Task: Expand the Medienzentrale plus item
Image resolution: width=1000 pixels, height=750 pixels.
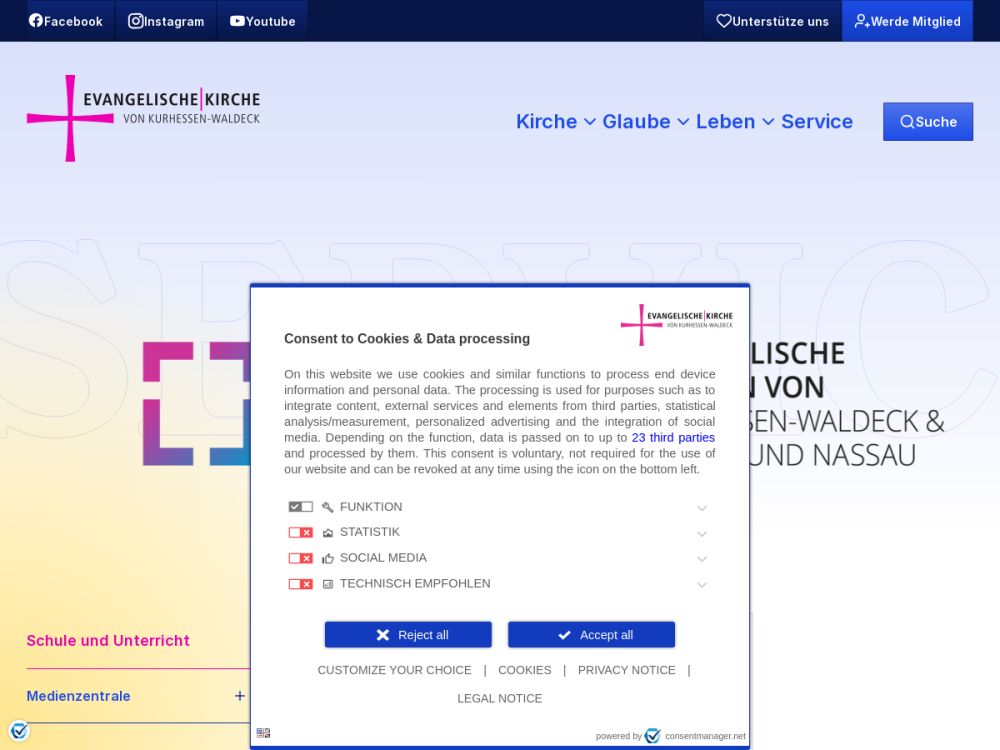Action: (x=240, y=696)
